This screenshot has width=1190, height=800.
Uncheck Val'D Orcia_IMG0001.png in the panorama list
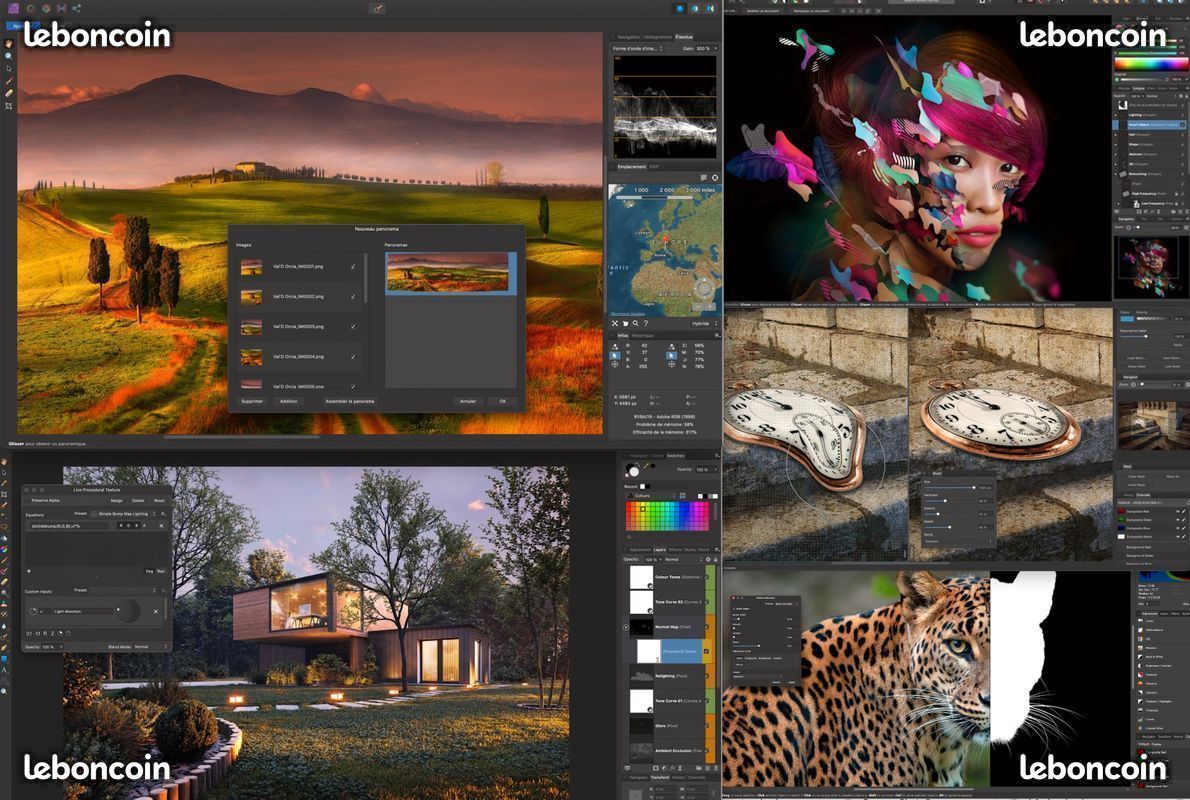click(353, 266)
